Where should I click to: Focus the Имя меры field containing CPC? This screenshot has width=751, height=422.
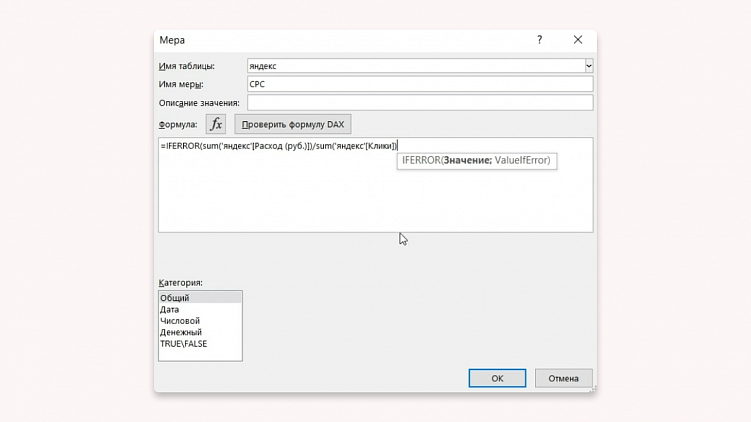point(420,84)
